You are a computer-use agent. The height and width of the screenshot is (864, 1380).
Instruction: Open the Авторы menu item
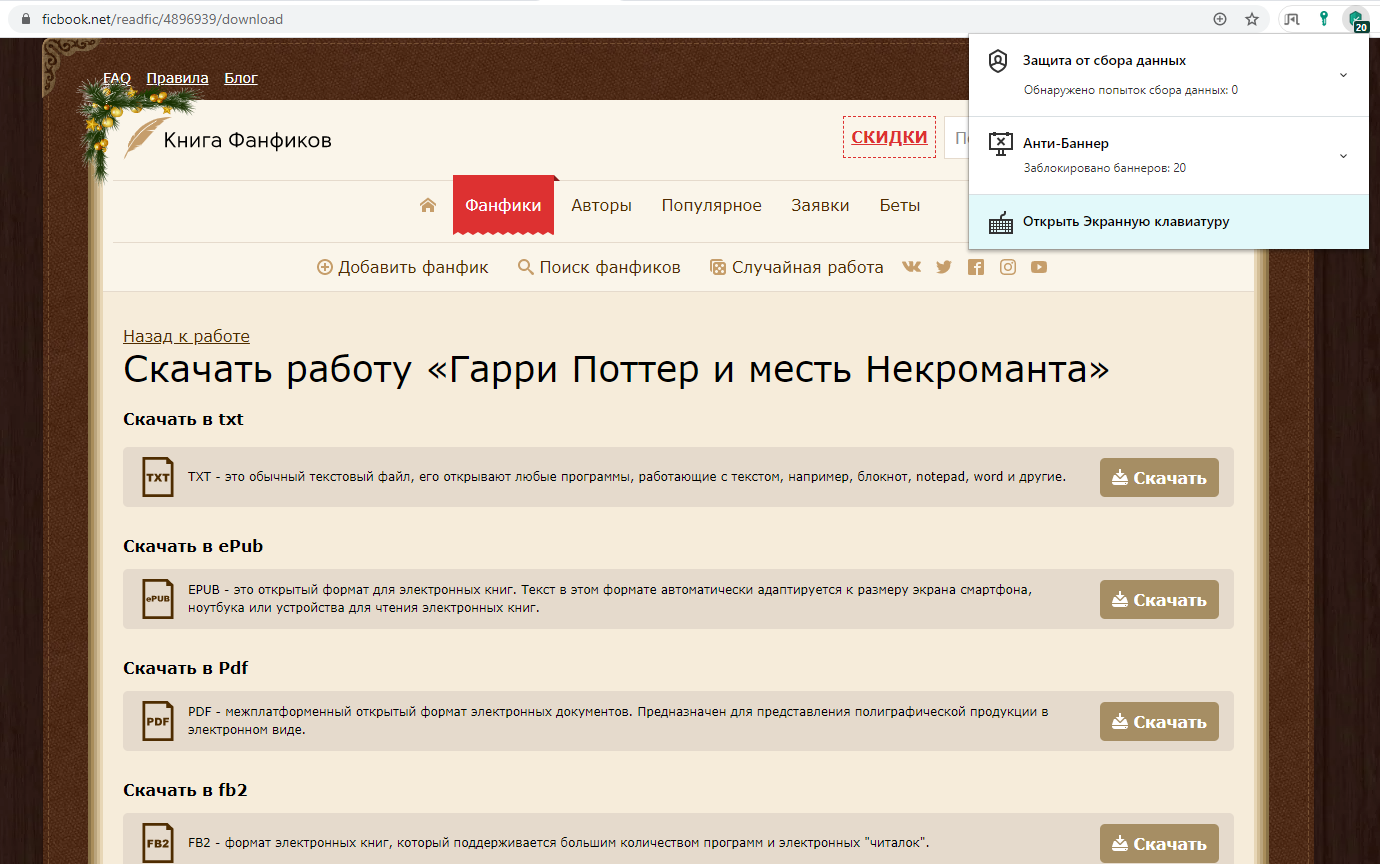pos(602,205)
